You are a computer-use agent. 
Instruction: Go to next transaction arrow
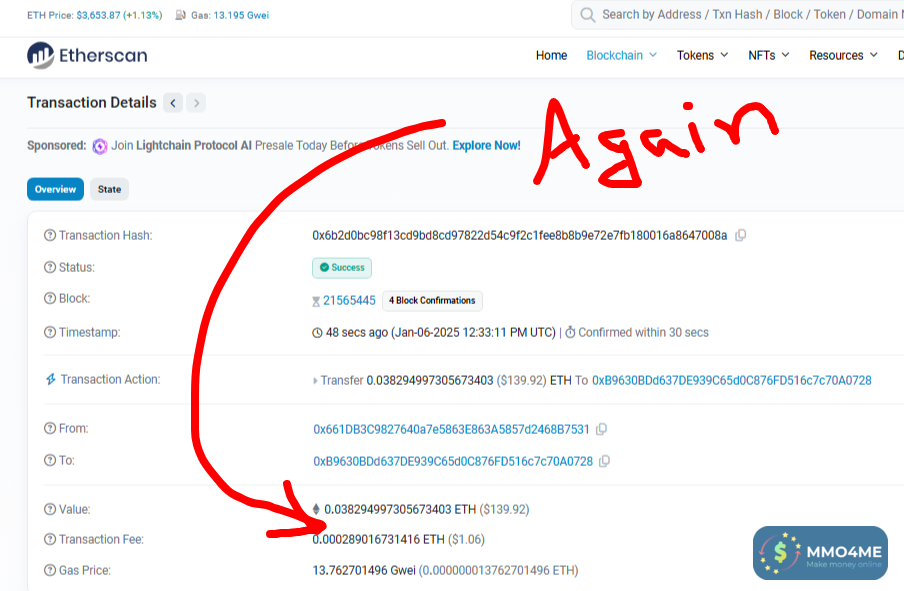(196, 103)
